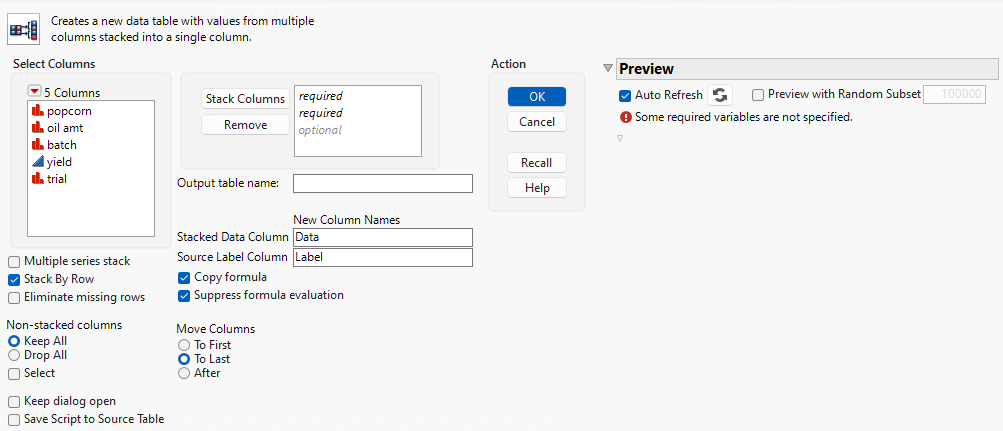The width and height of the screenshot is (1003, 431).
Task: Collapse the Preview section disclosure triangle
Action: (608, 68)
